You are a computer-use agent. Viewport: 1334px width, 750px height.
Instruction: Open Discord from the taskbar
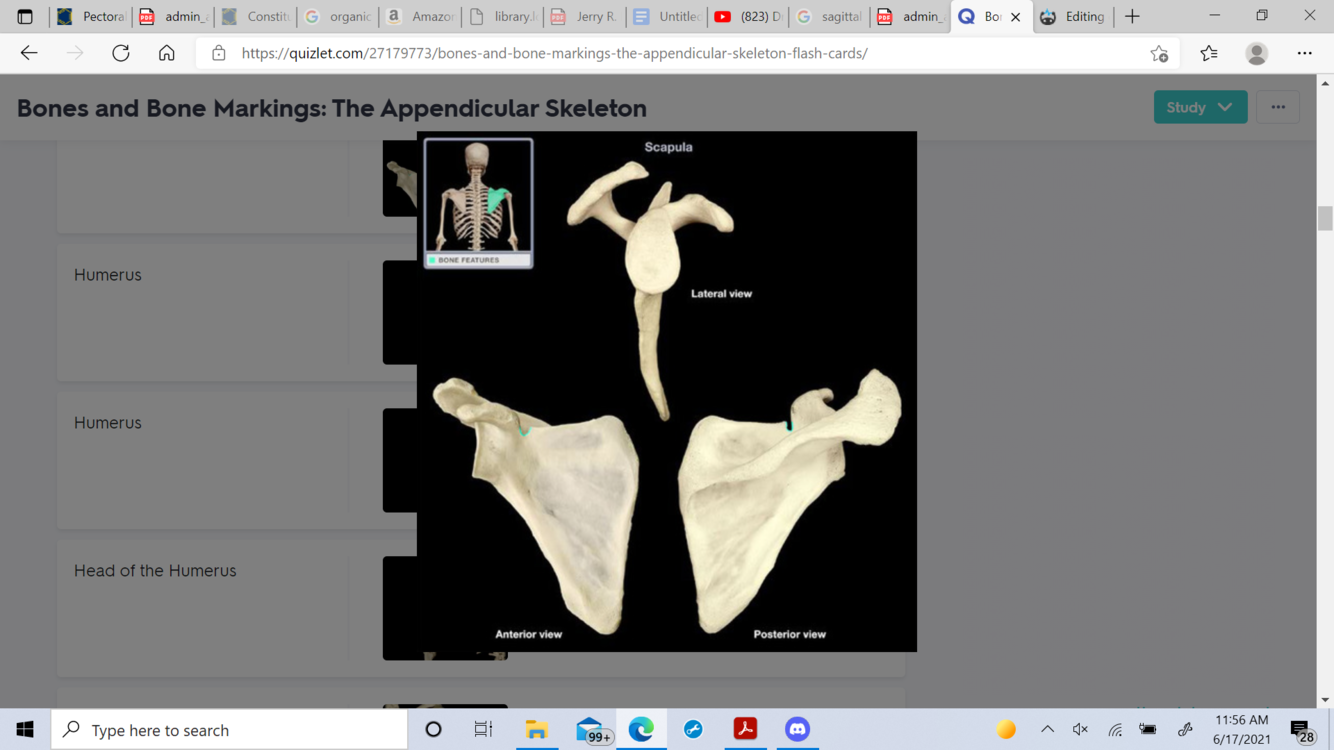797,730
